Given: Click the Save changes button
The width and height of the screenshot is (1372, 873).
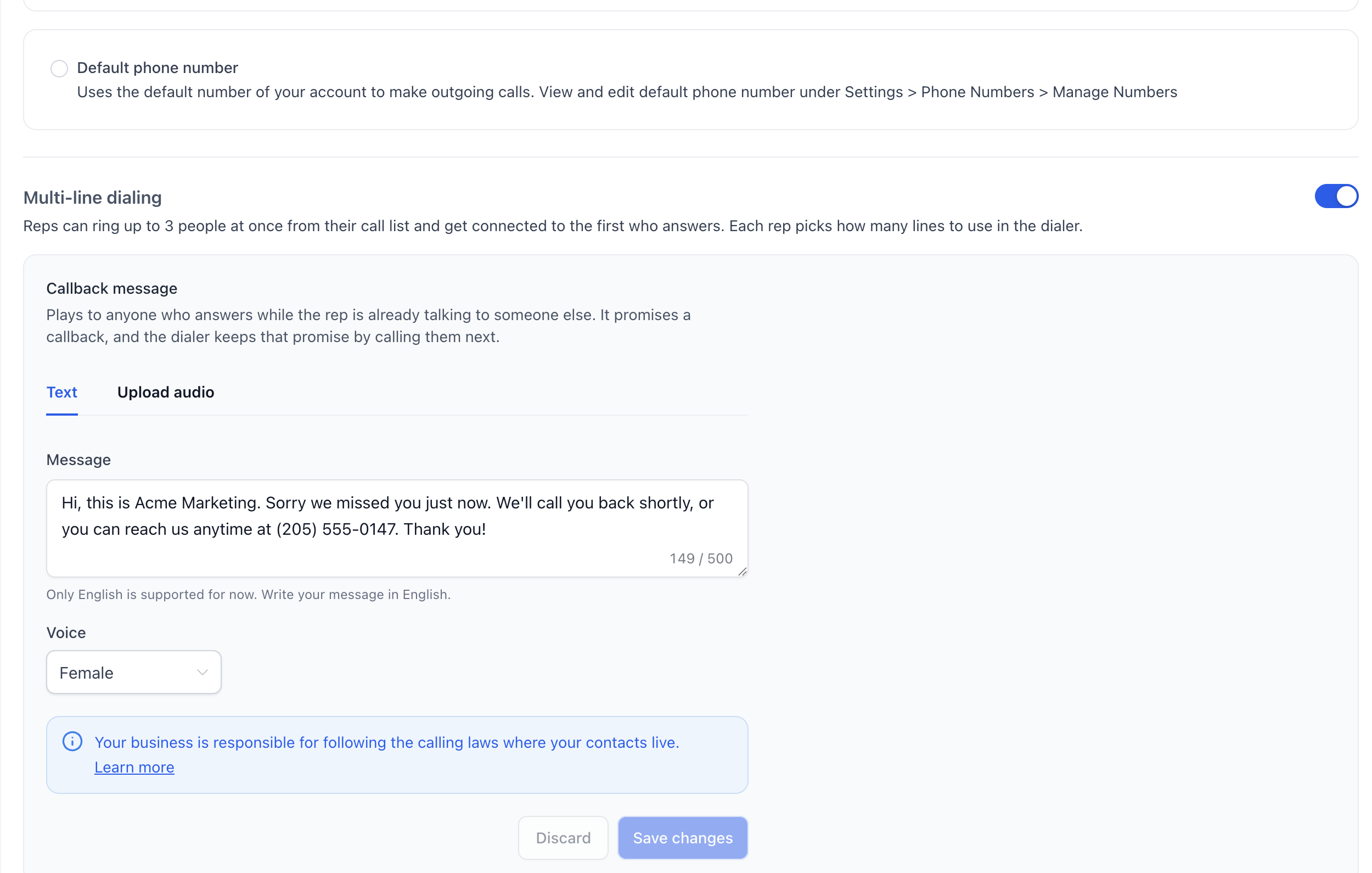Looking at the screenshot, I should pyautogui.click(x=683, y=838).
